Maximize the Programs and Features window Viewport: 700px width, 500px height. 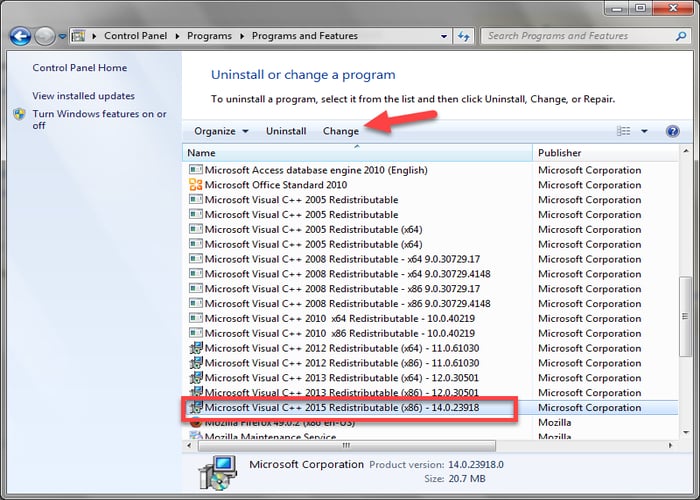coord(641,8)
